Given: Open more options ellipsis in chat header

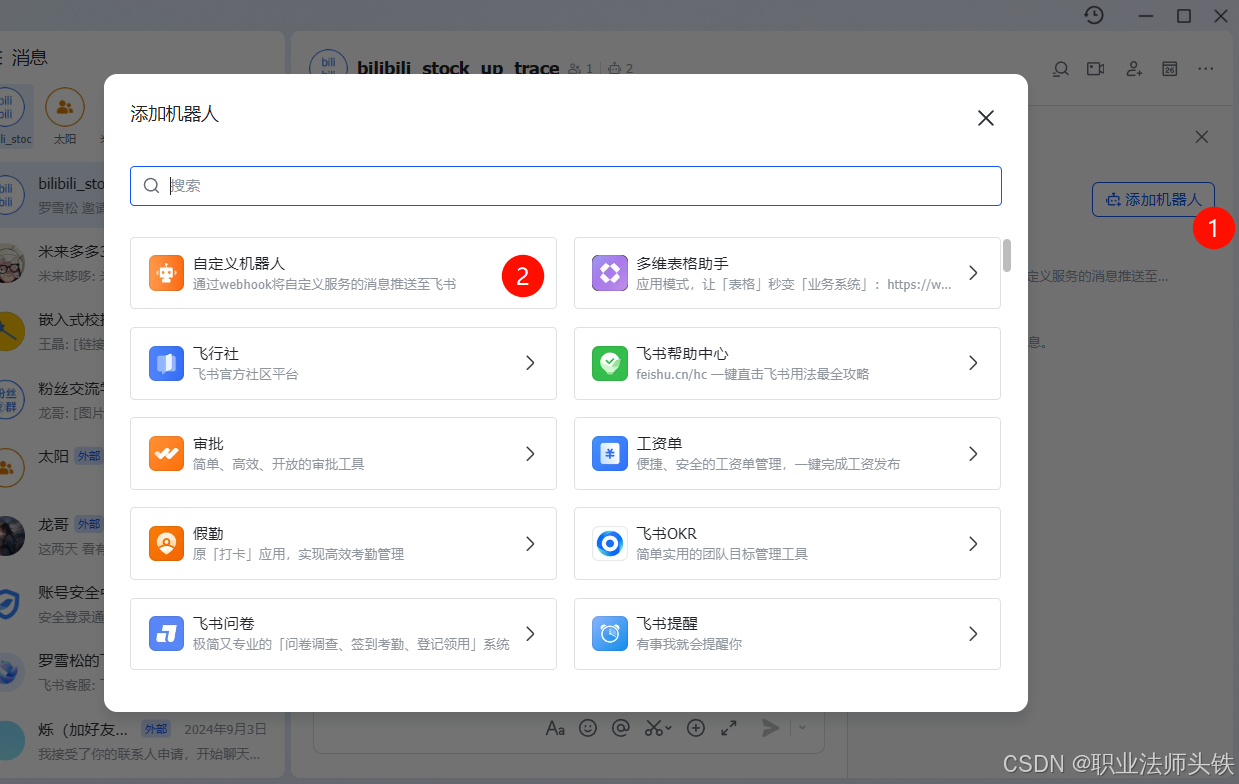Looking at the screenshot, I should pos(1206,69).
